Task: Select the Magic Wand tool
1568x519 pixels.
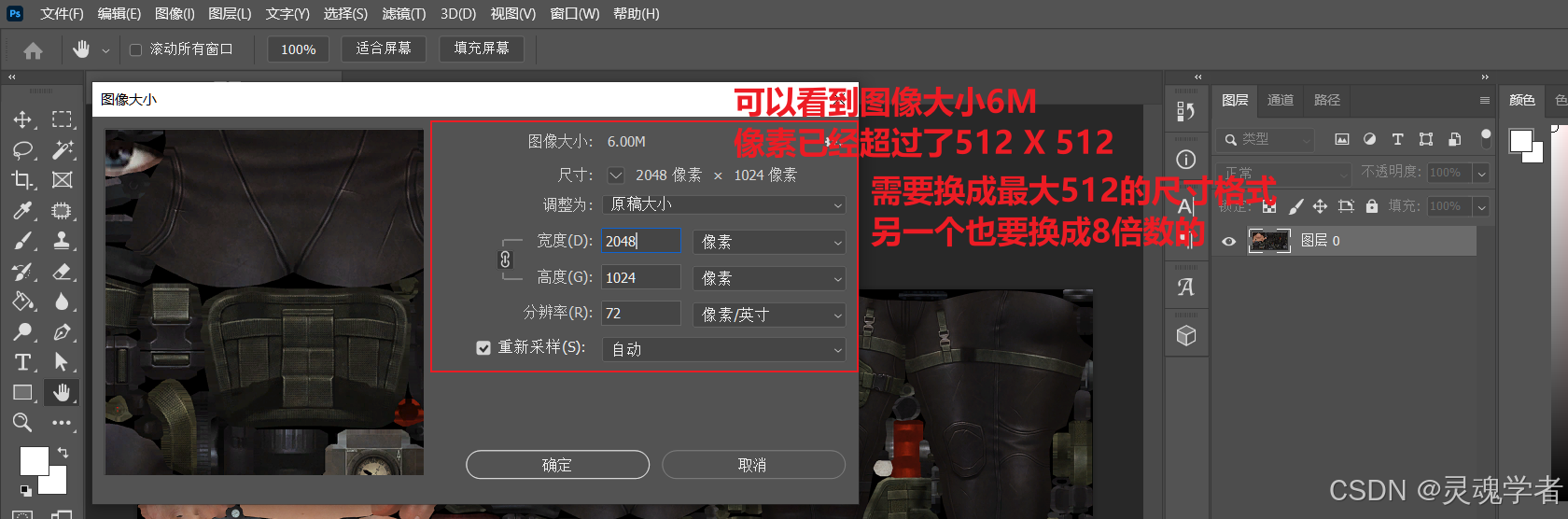Action: [x=62, y=150]
